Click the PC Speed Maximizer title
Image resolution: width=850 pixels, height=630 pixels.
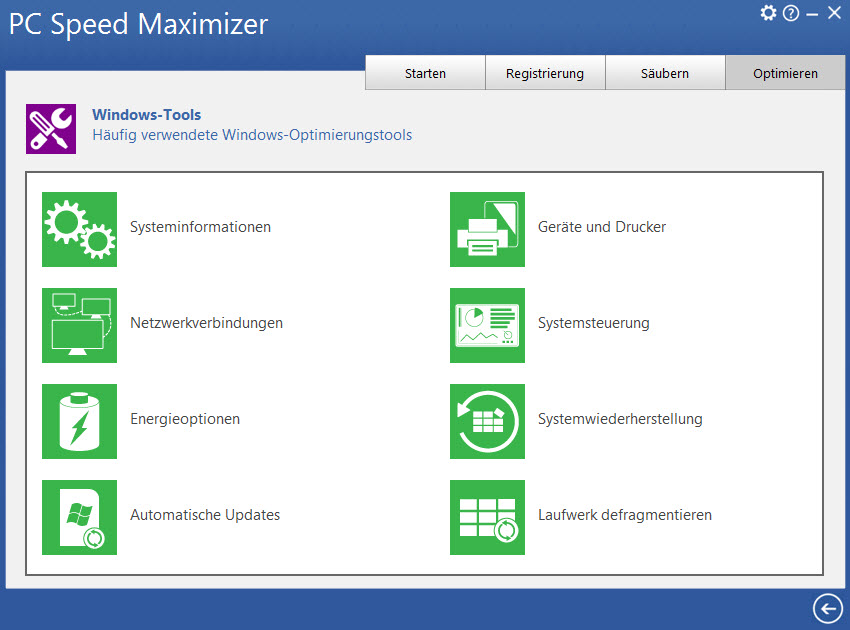[139, 25]
